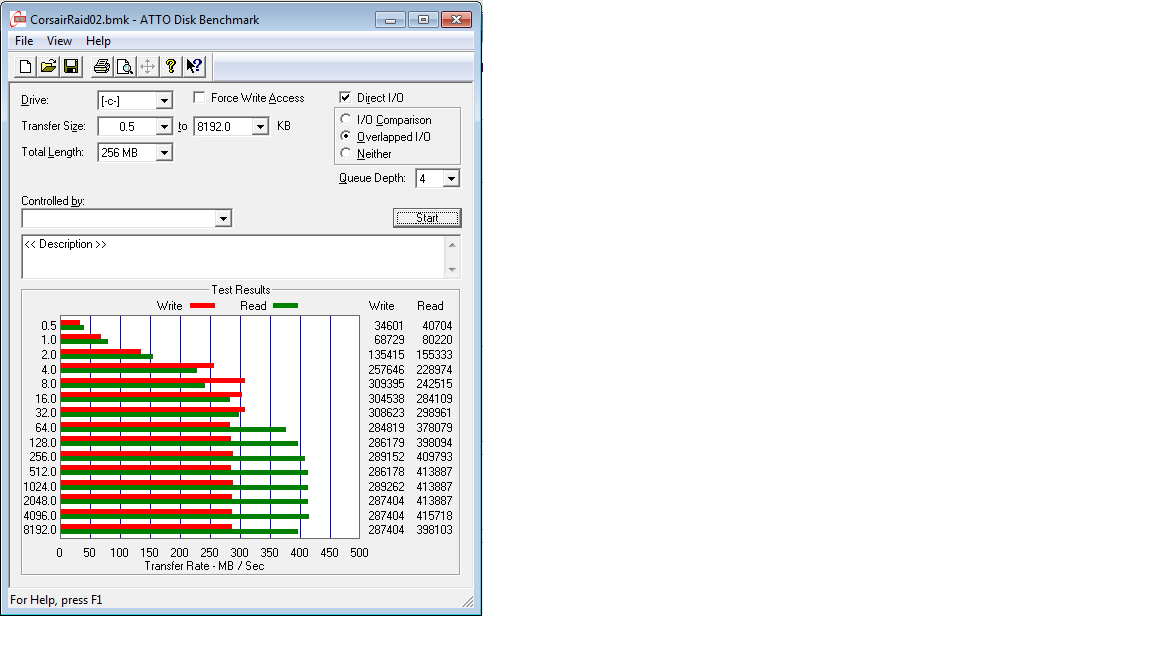
Task: Open a benchmark file with folder icon
Action: click(48, 67)
